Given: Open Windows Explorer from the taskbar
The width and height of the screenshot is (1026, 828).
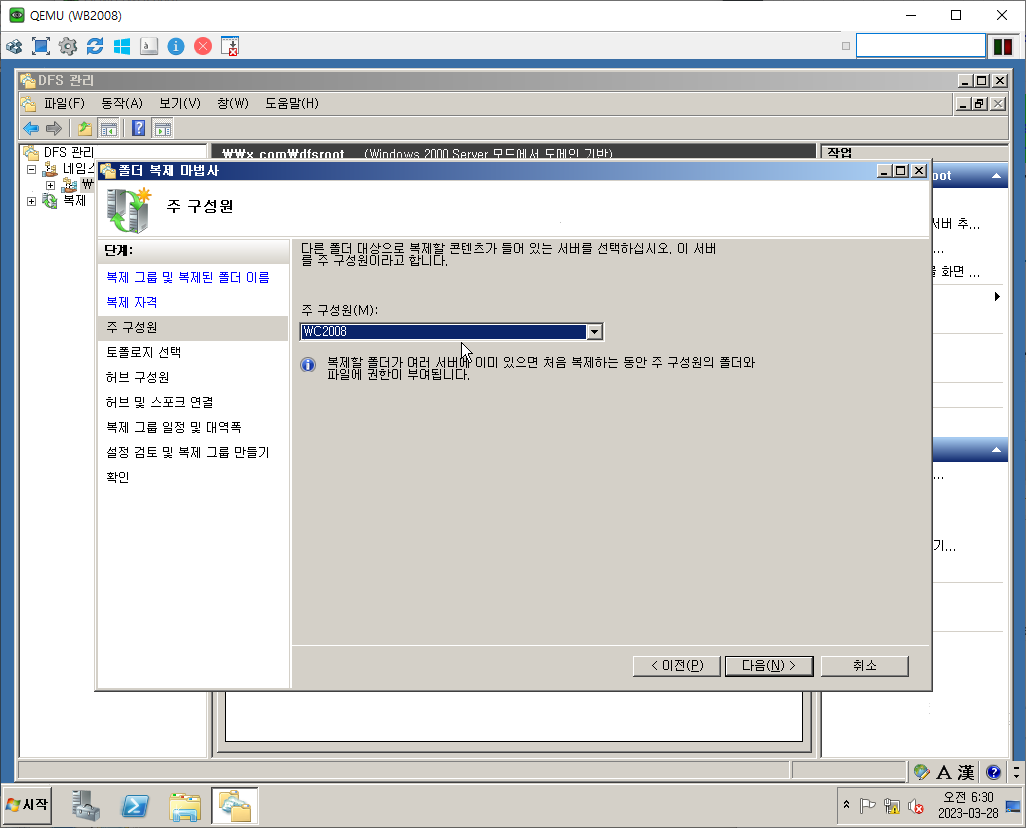Looking at the screenshot, I should tap(185, 805).
